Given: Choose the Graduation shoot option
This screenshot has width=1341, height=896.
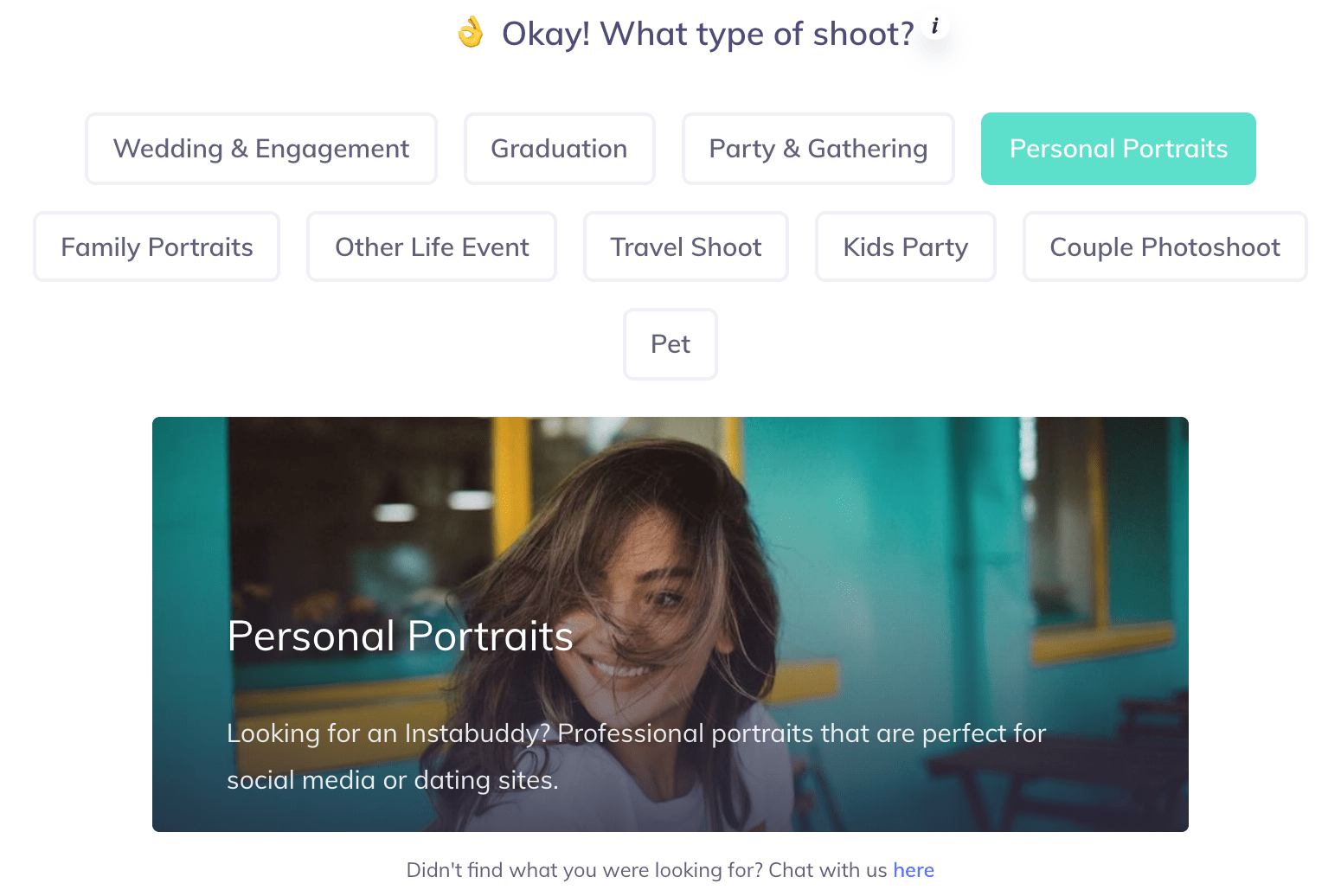Looking at the screenshot, I should pyautogui.click(x=559, y=149).
